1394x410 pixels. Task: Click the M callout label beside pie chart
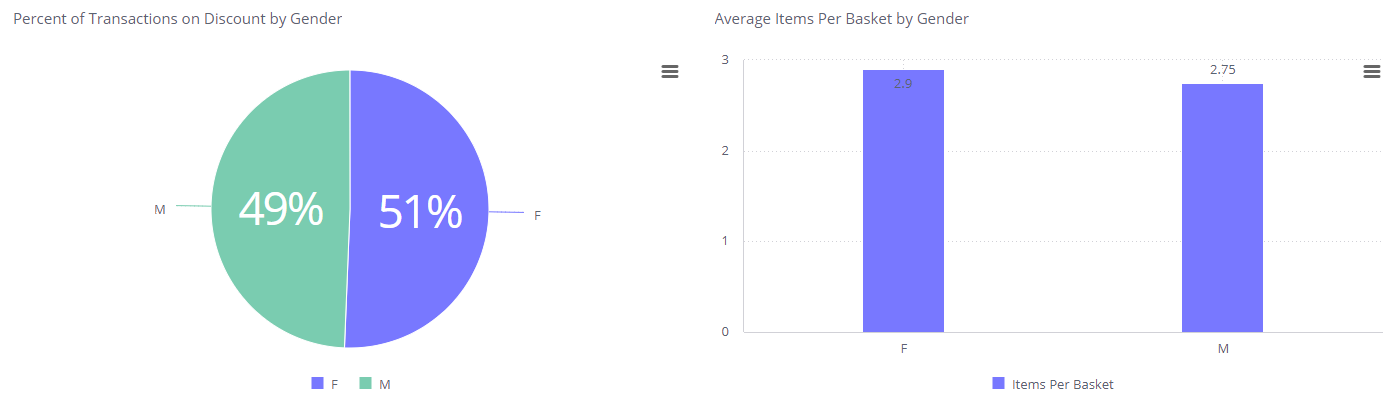pos(160,210)
